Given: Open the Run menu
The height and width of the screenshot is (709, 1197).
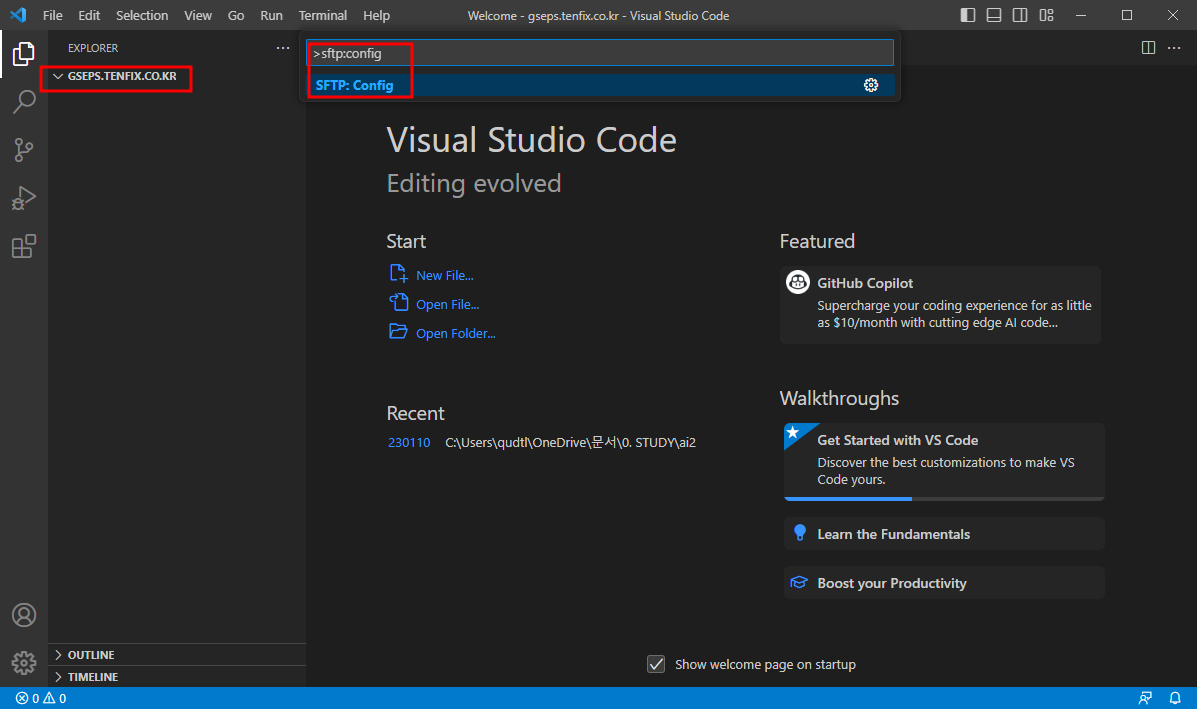Looking at the screenshot, I should (x=271, y=15).
